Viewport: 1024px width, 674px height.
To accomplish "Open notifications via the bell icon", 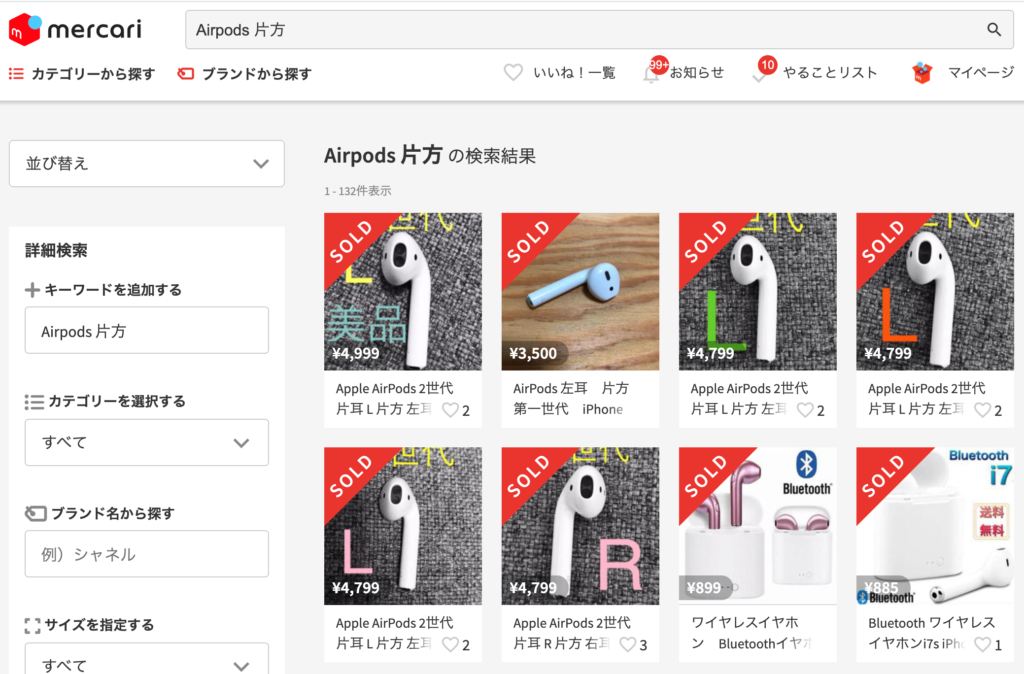I will (651, 74).
